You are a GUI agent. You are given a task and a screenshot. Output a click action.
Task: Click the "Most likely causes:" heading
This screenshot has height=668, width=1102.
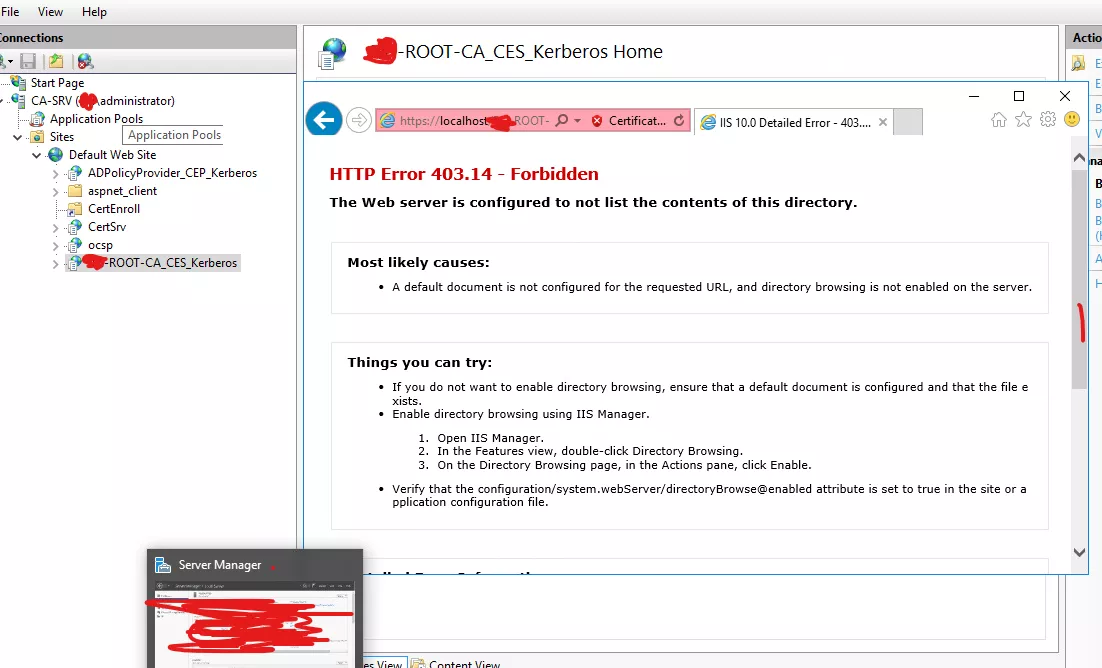point(418,263)
